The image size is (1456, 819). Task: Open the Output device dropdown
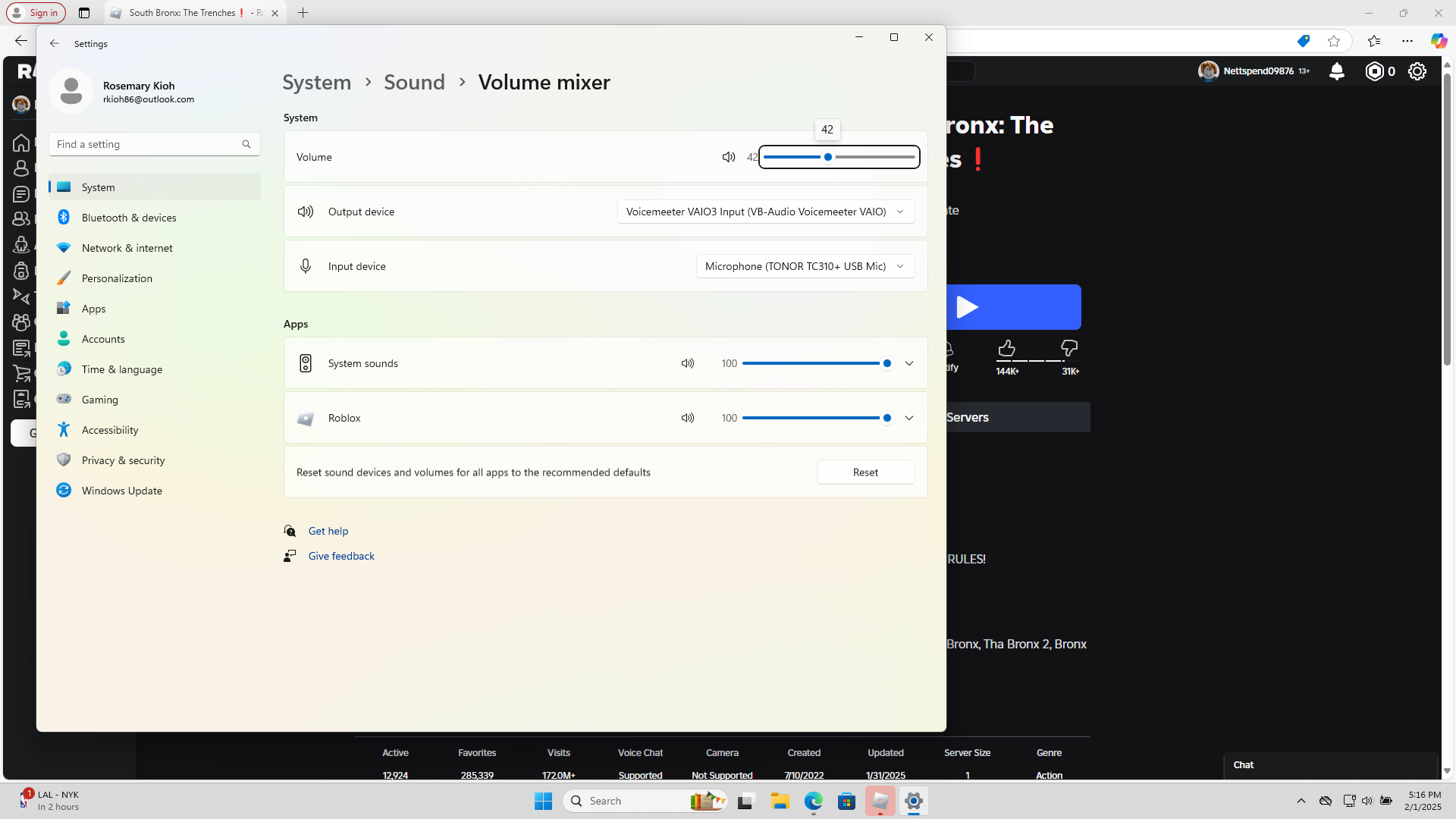click(765, 212)
